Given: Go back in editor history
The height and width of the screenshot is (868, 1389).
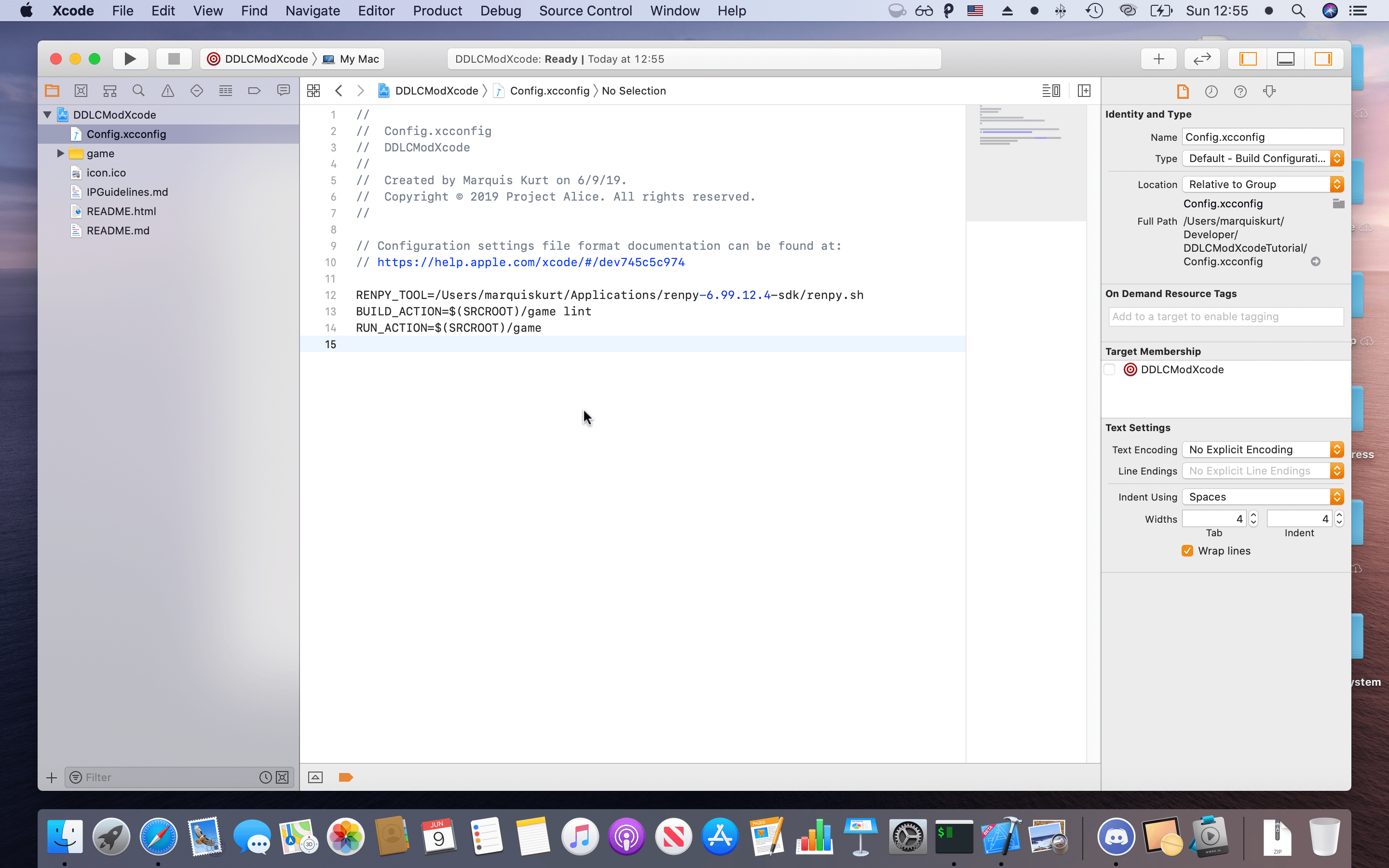Looking at the screenshot, I should tap(339, 91).
